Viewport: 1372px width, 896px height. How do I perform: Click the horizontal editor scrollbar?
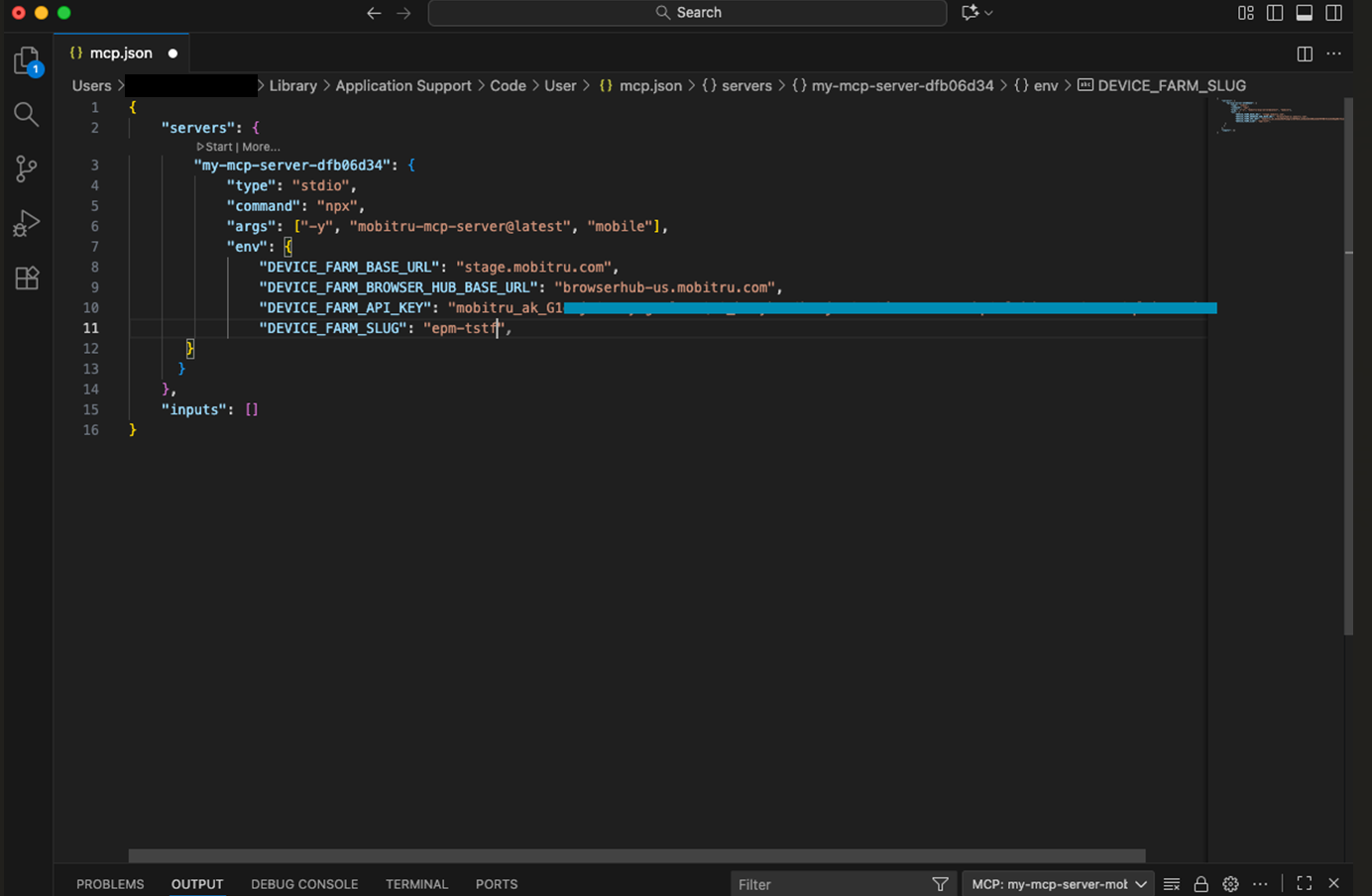pos(636,855)
